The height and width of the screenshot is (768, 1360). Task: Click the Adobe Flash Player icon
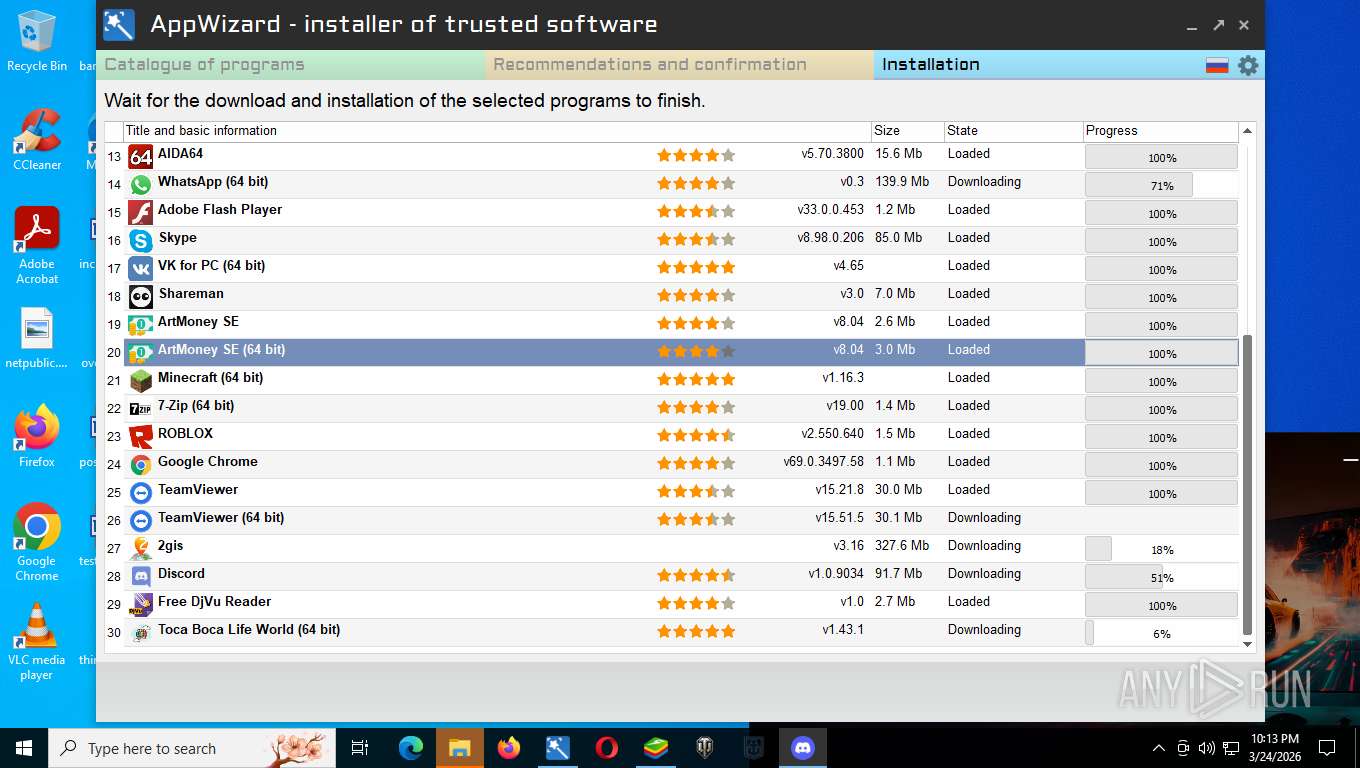point(141,212)
